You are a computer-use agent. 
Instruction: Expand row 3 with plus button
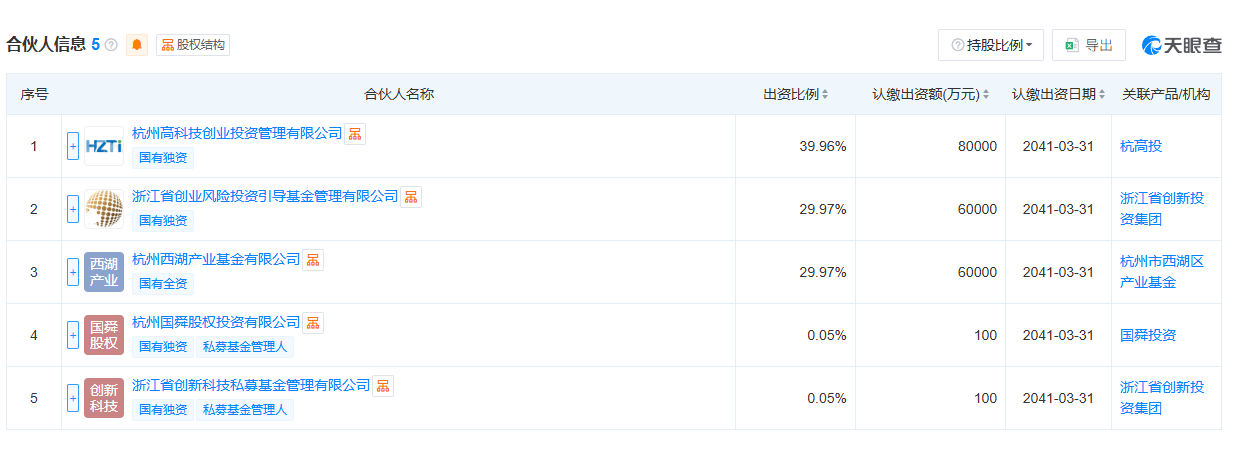coord(73,272)
